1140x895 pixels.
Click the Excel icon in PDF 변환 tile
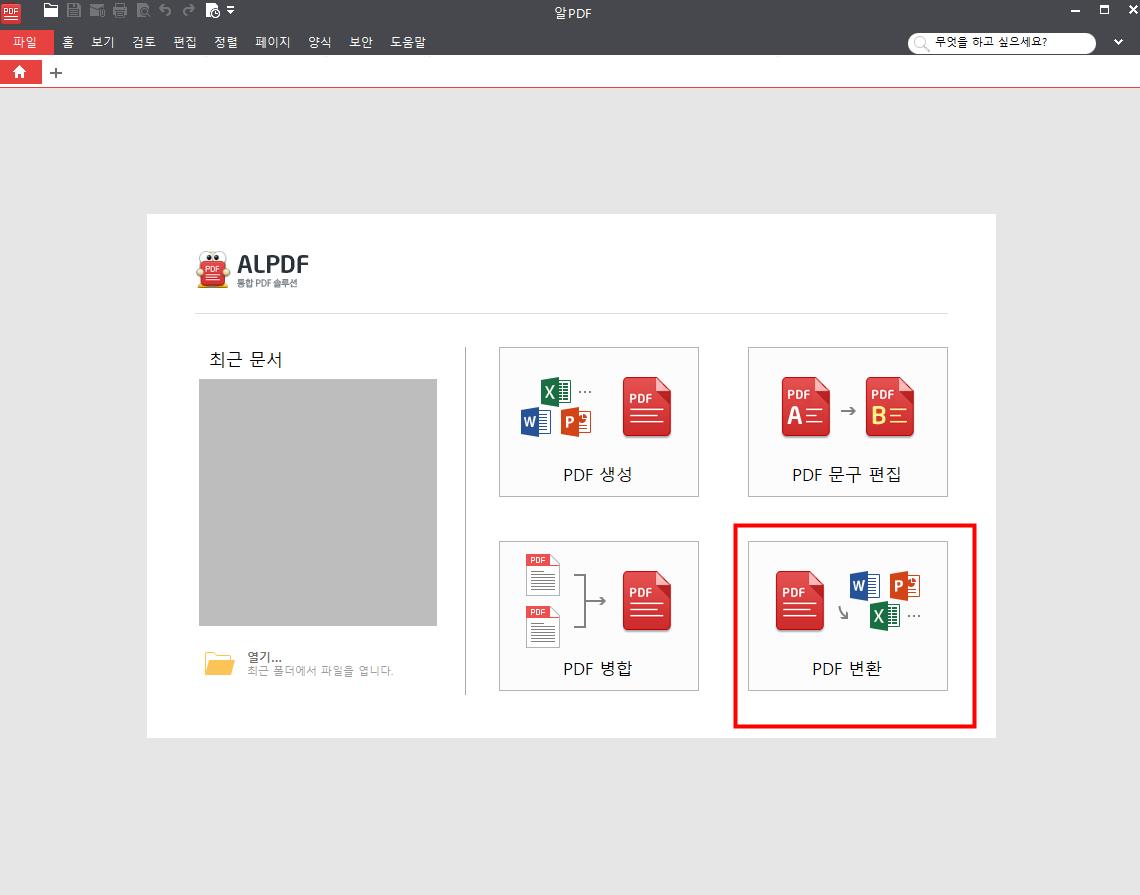pyautogui.click(x=884, y=616)
